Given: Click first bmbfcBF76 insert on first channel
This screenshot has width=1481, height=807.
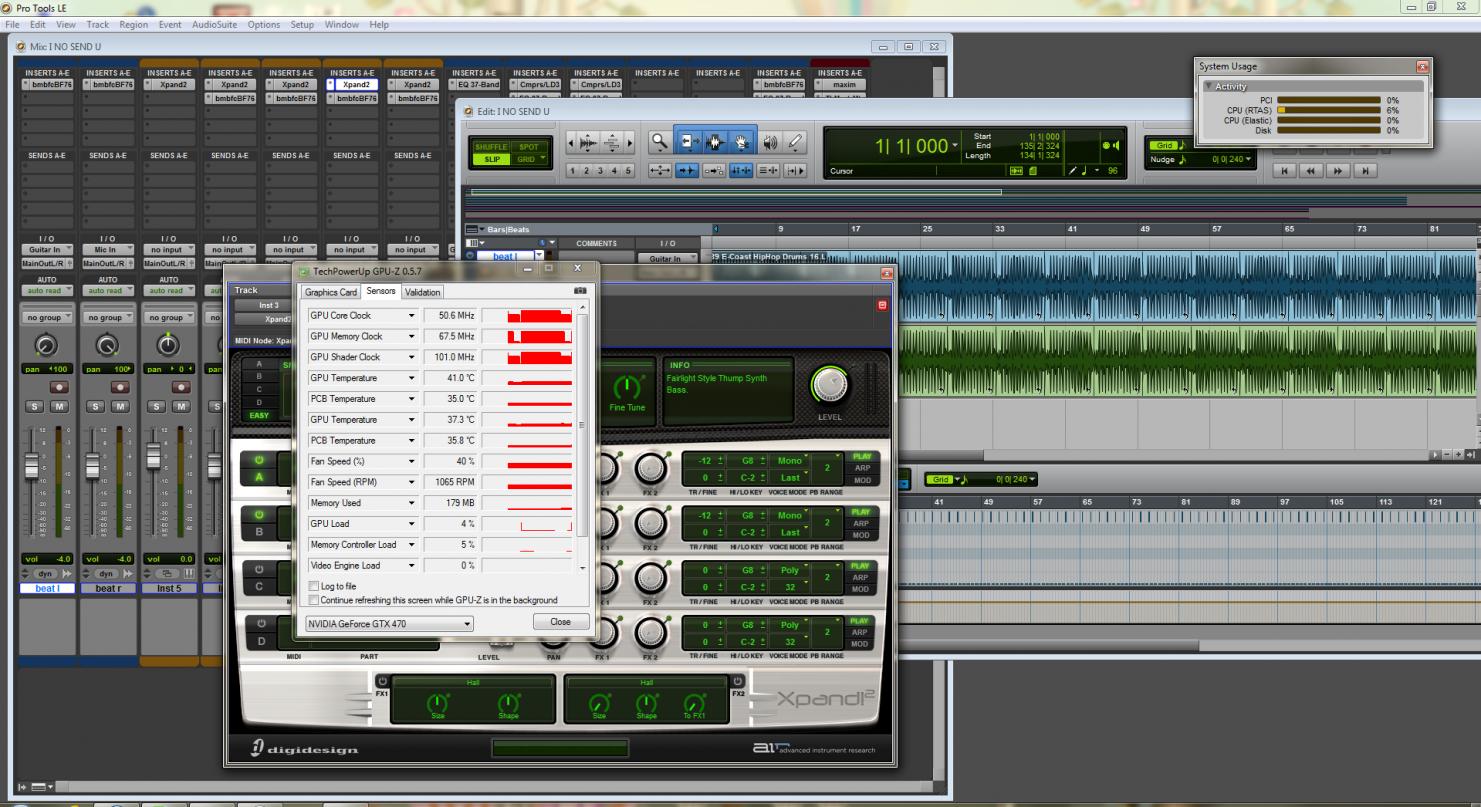Looking at the screenshot, I should click(49, 85).
